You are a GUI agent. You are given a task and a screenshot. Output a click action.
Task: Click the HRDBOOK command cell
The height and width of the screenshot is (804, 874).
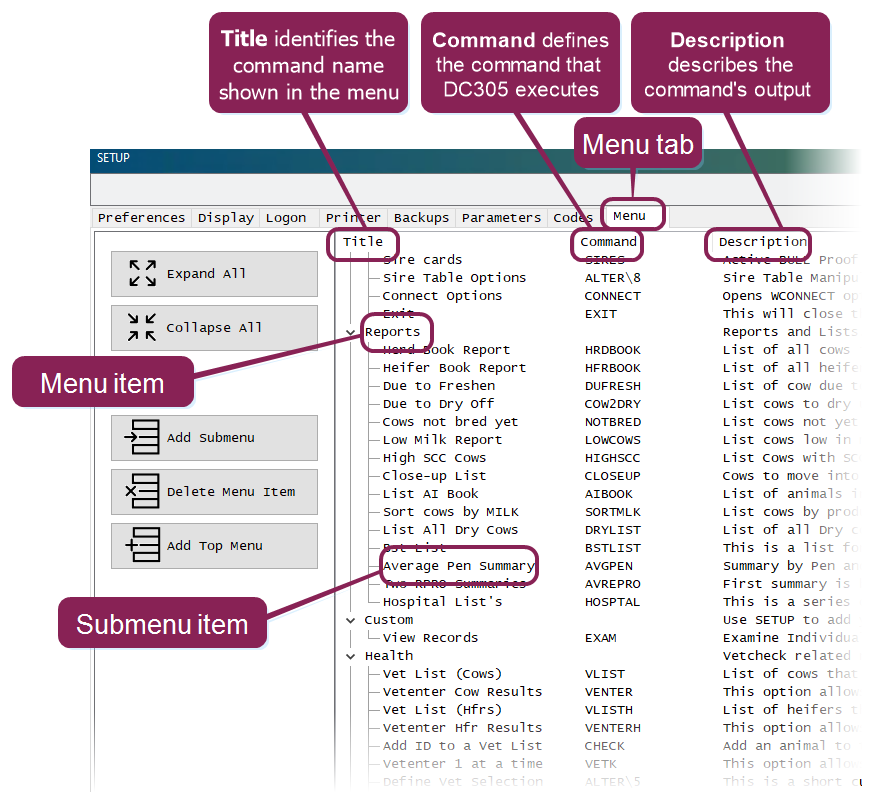tap(613, 350)
